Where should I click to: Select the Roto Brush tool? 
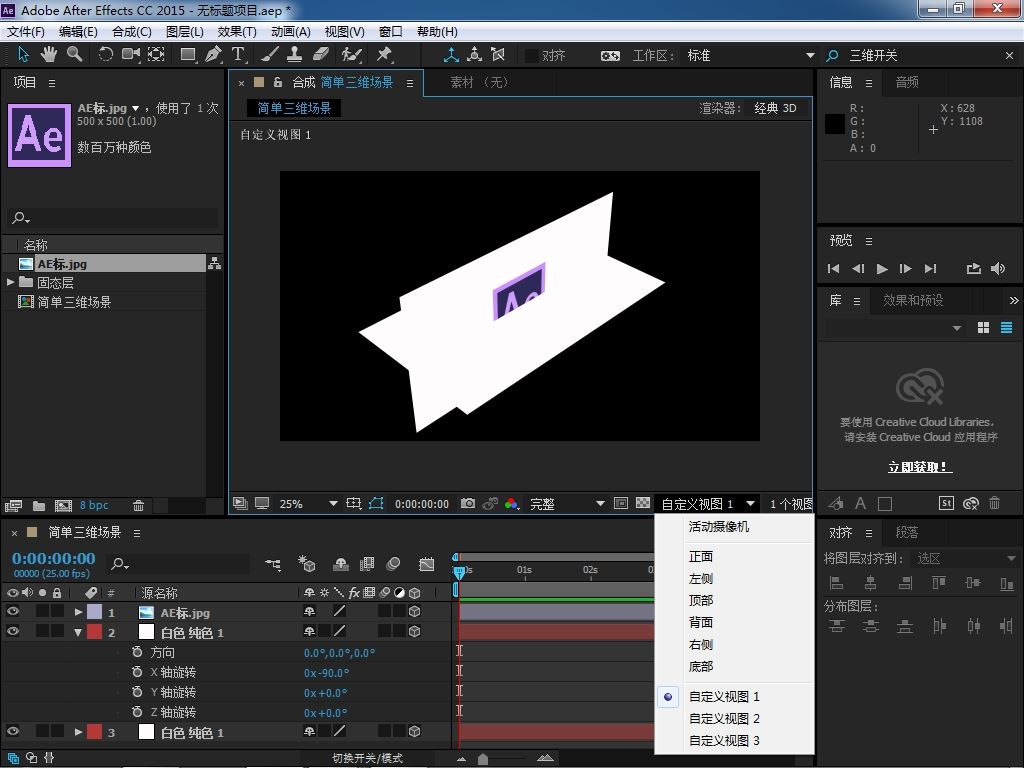tap(351, 55)
